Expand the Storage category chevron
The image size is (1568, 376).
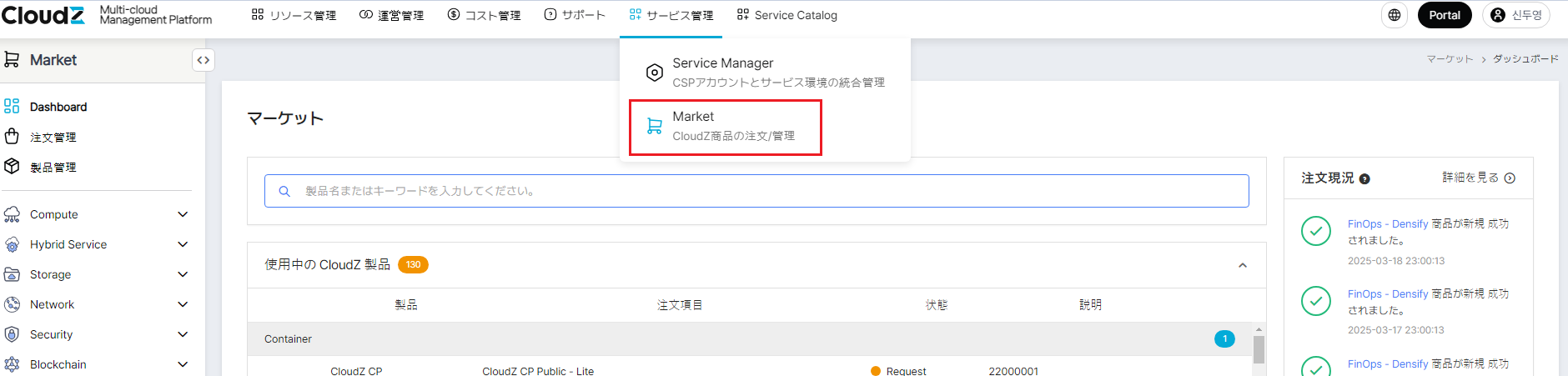point(183,274)
